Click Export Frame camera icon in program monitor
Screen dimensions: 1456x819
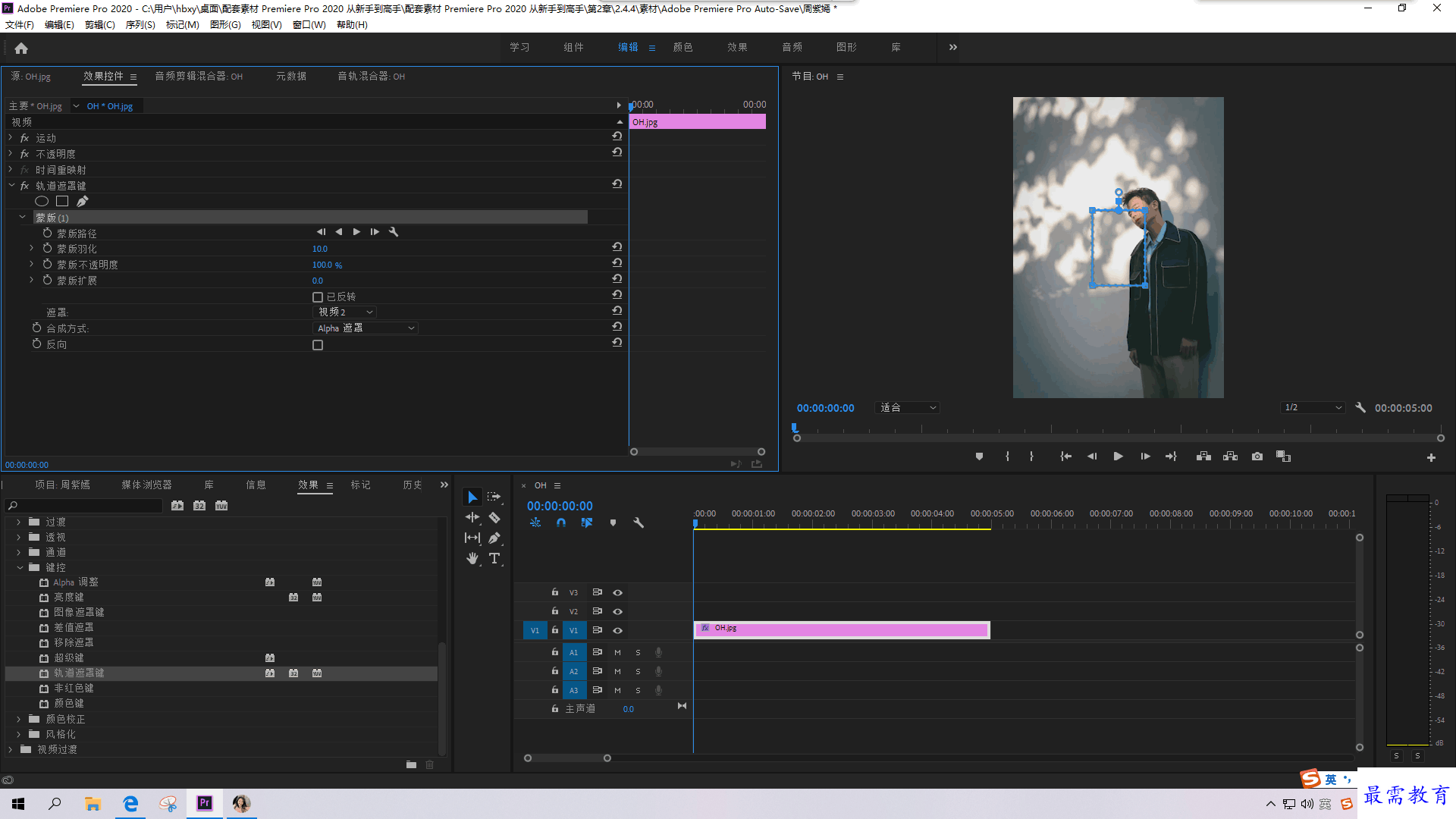(x=1257, y=457)
